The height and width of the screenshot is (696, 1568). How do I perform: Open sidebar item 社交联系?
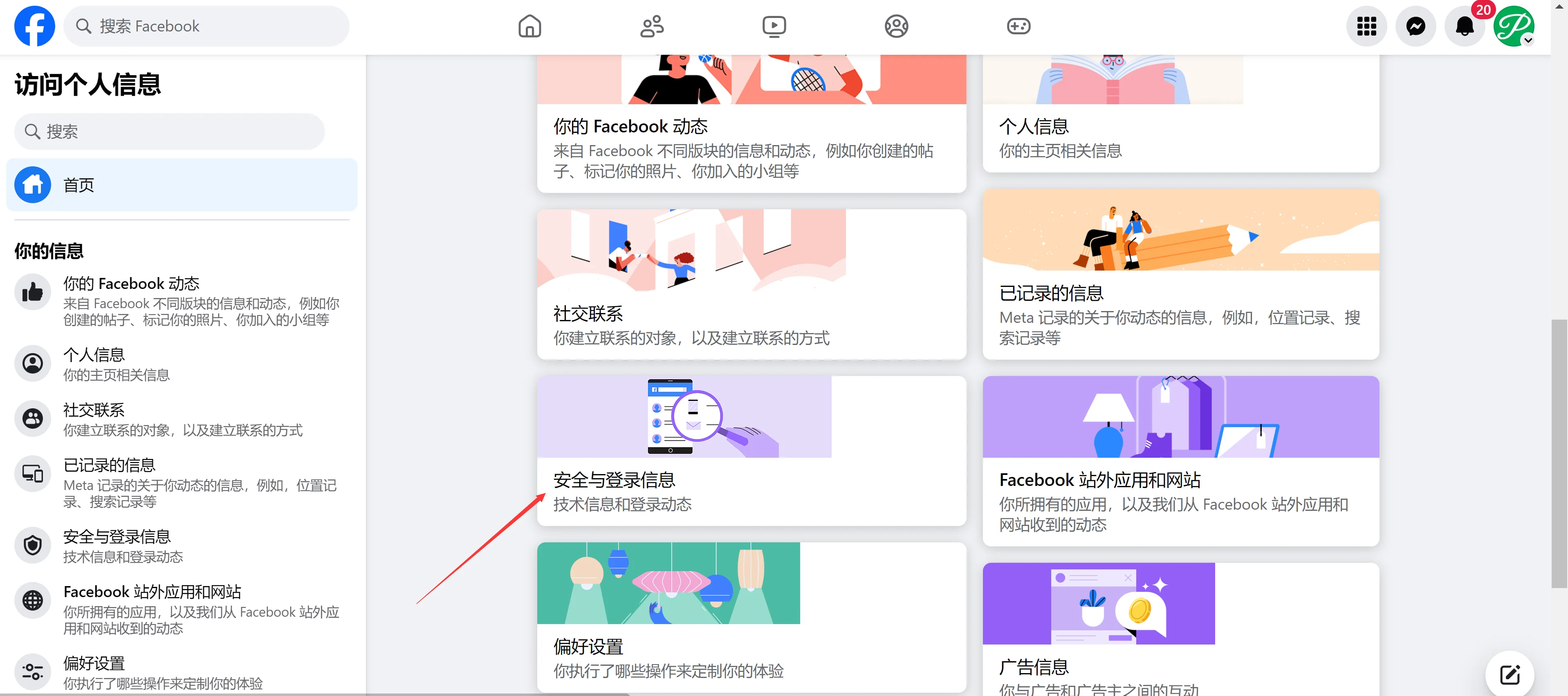[182, 419]
